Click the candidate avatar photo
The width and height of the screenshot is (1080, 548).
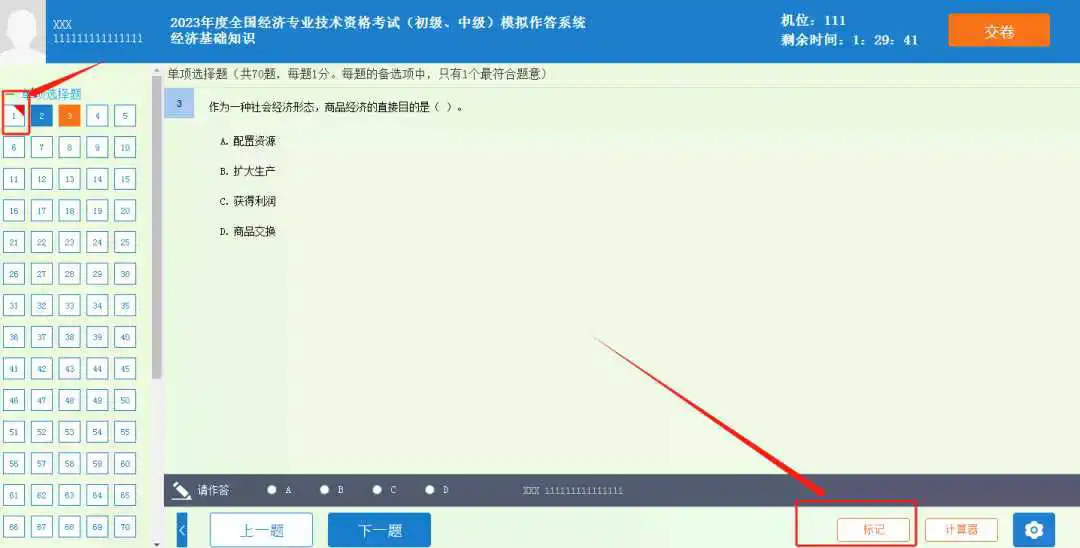[22, 31]
